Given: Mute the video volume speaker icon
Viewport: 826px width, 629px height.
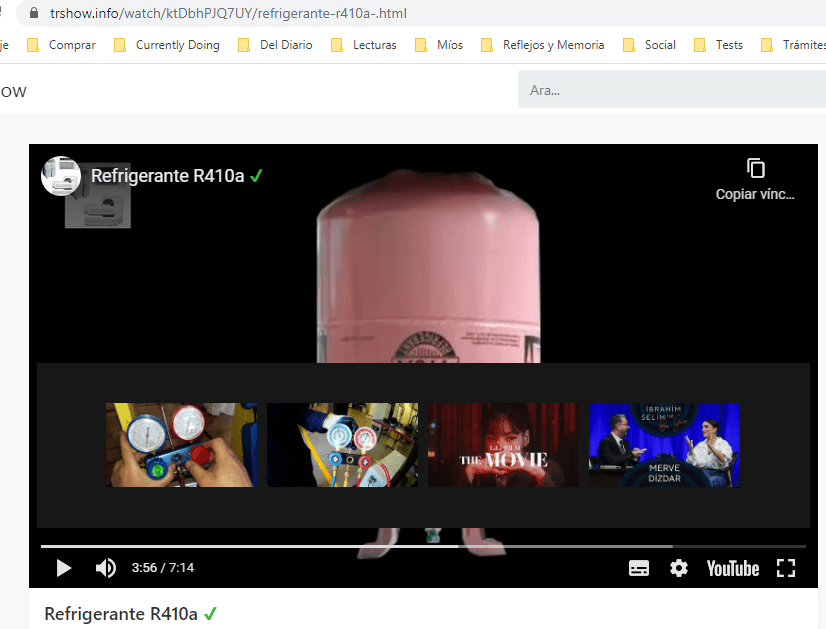Looking at the screenshot, I should [x=105, y=568].
